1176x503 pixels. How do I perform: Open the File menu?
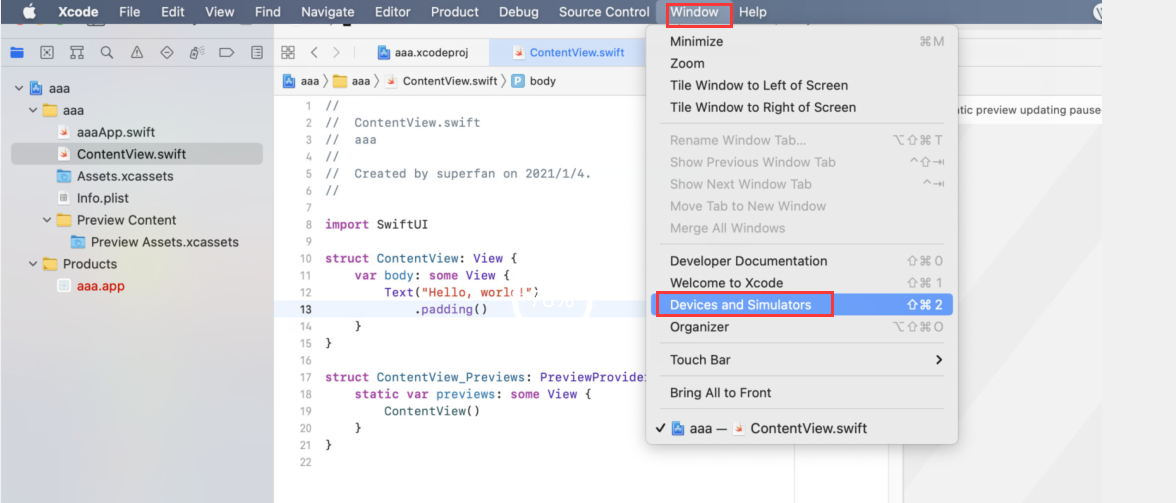130,12
